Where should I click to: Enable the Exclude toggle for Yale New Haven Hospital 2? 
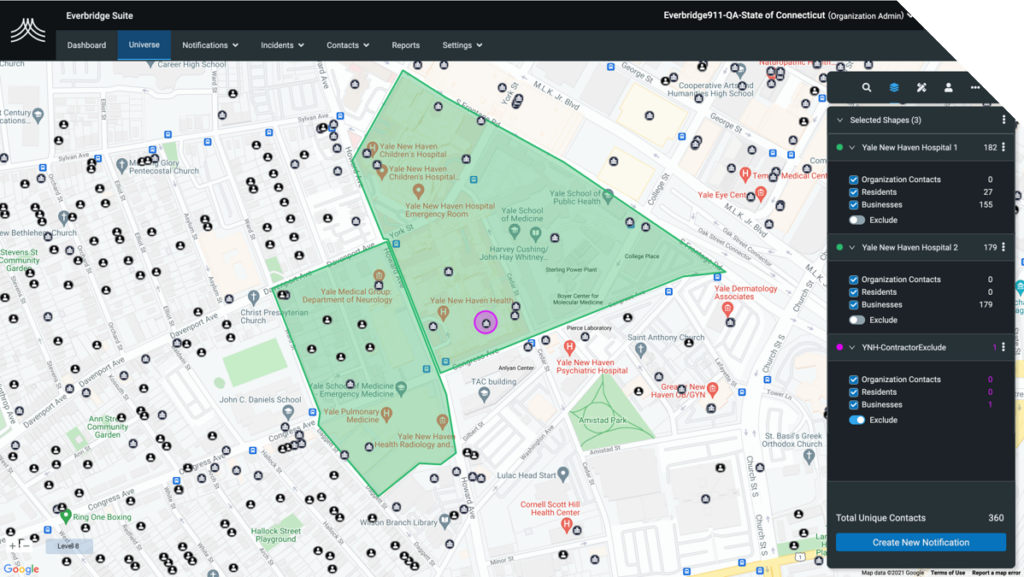click(x=857, y=320)
